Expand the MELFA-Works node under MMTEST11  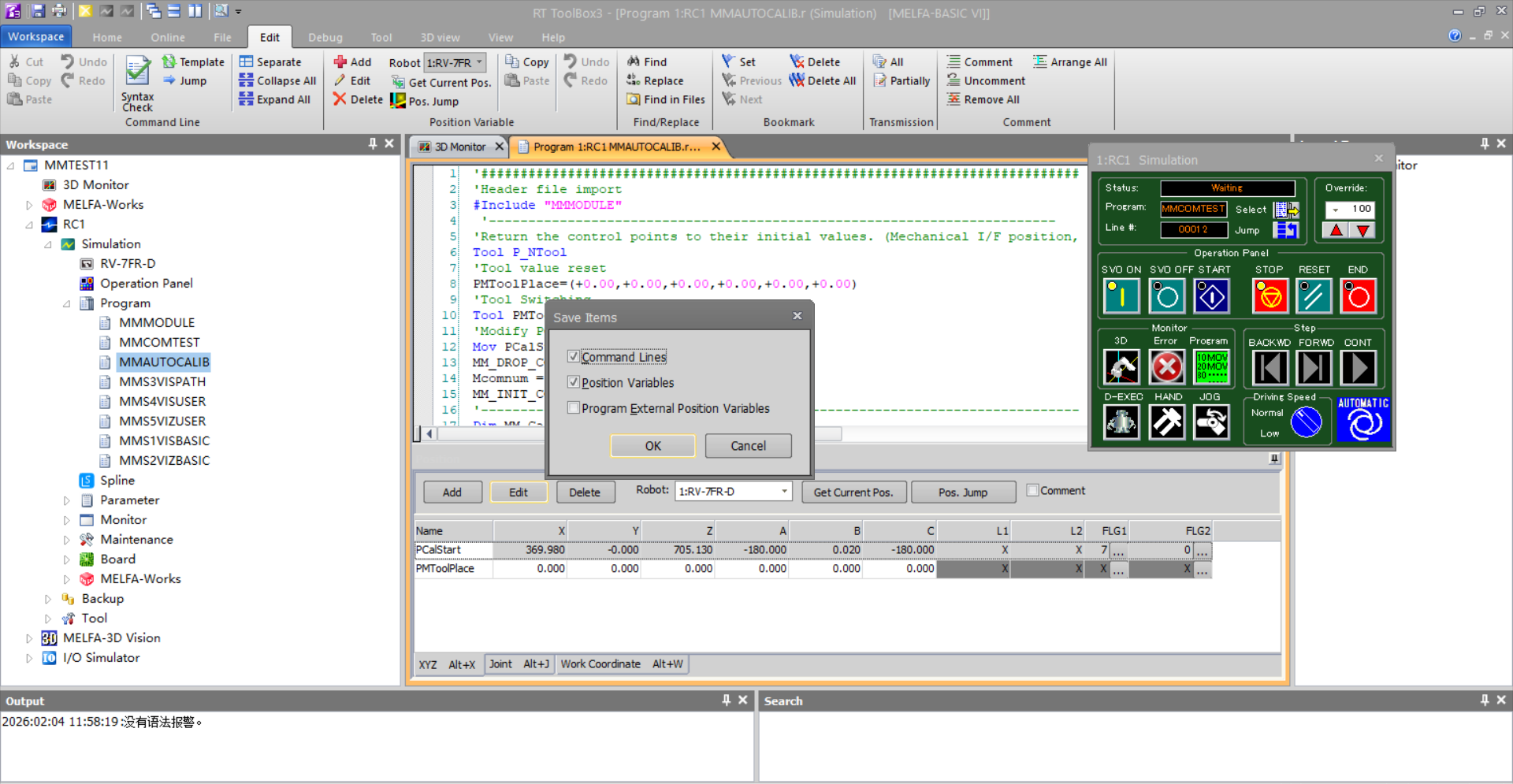pos(29,205)
